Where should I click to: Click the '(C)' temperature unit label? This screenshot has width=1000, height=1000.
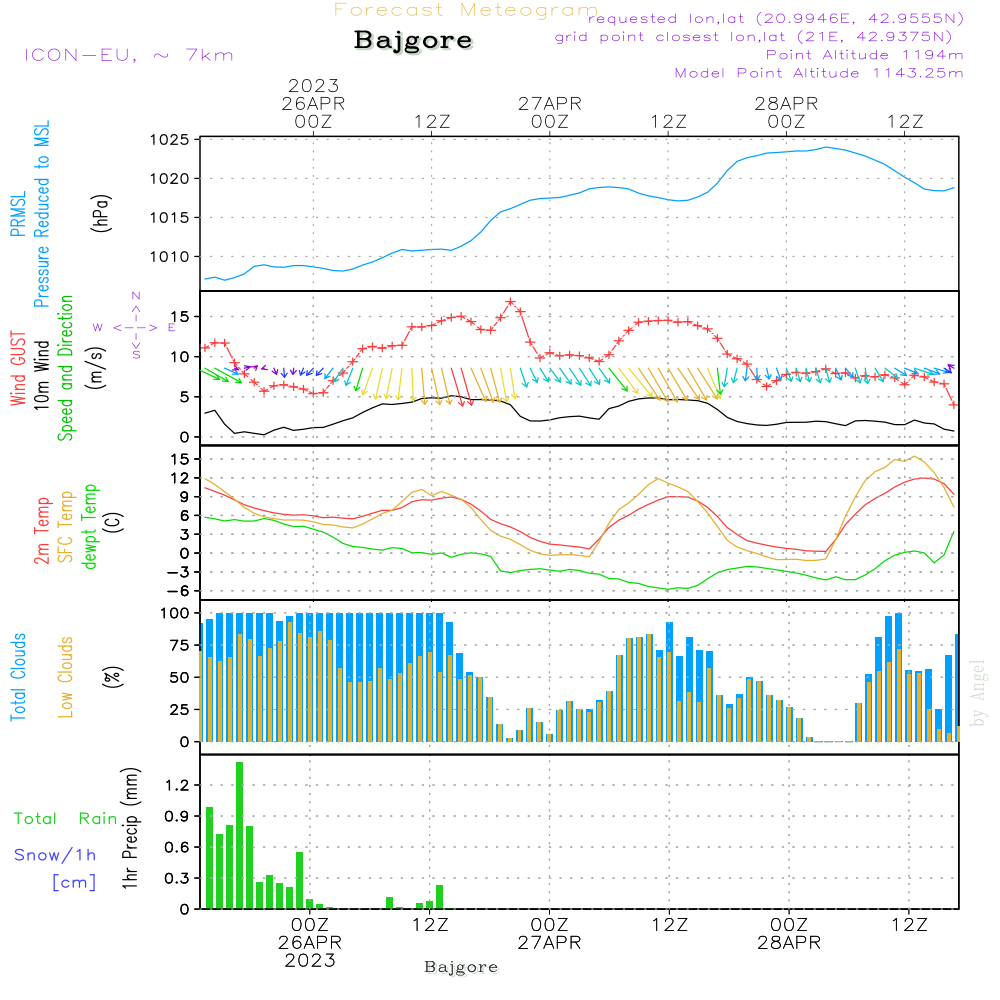coord(114,523)
